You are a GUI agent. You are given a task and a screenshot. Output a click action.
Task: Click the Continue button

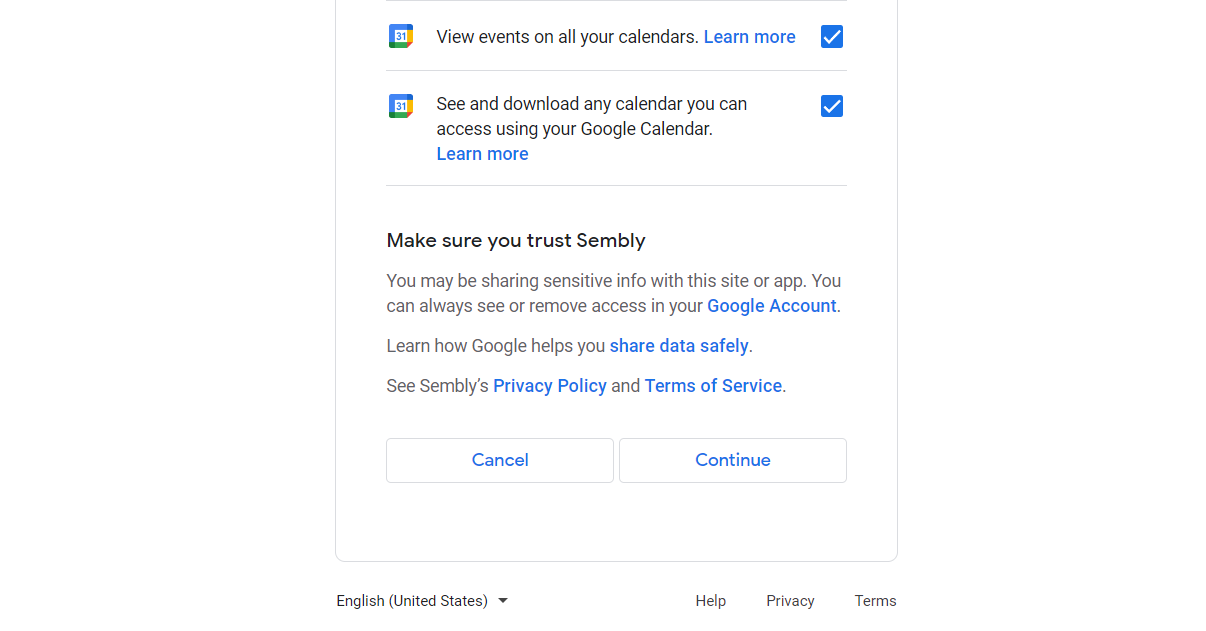[733, 460]
